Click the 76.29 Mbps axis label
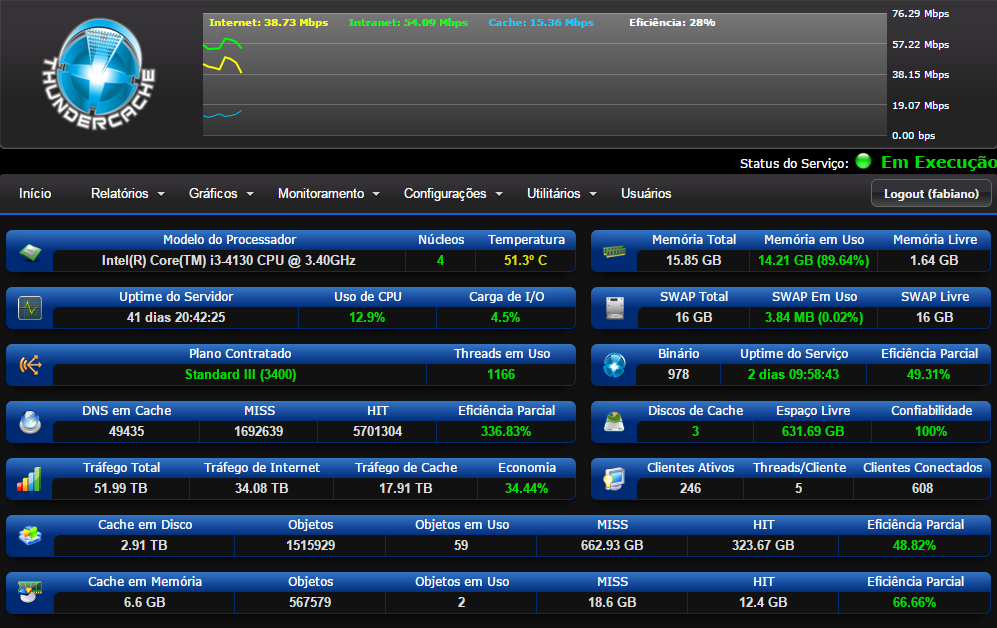This screenshot has height=628, width=997. 920,13
